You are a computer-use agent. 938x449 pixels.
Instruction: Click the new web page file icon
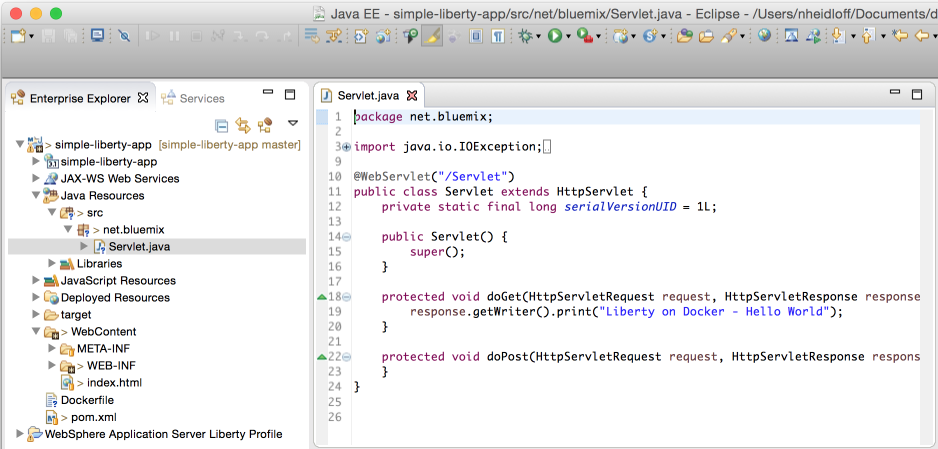[x=361, y=36]
